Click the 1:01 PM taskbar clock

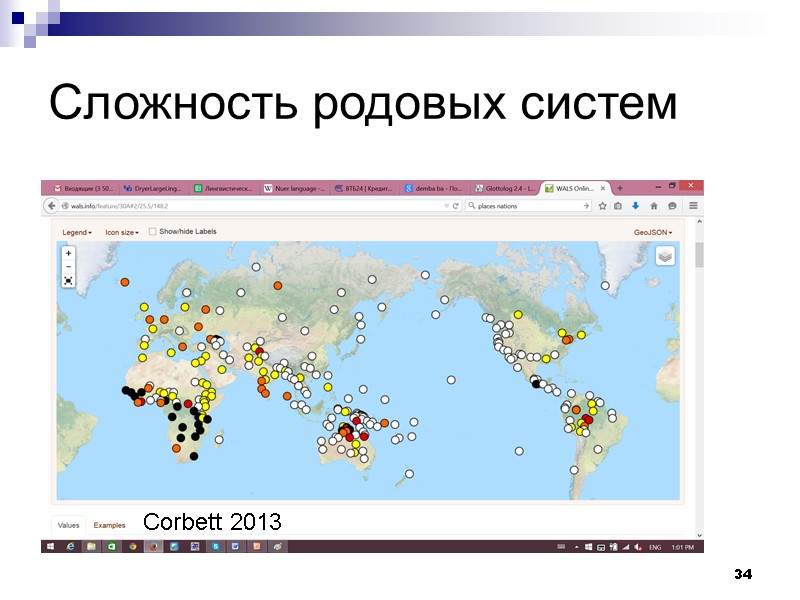pos(683,547)
